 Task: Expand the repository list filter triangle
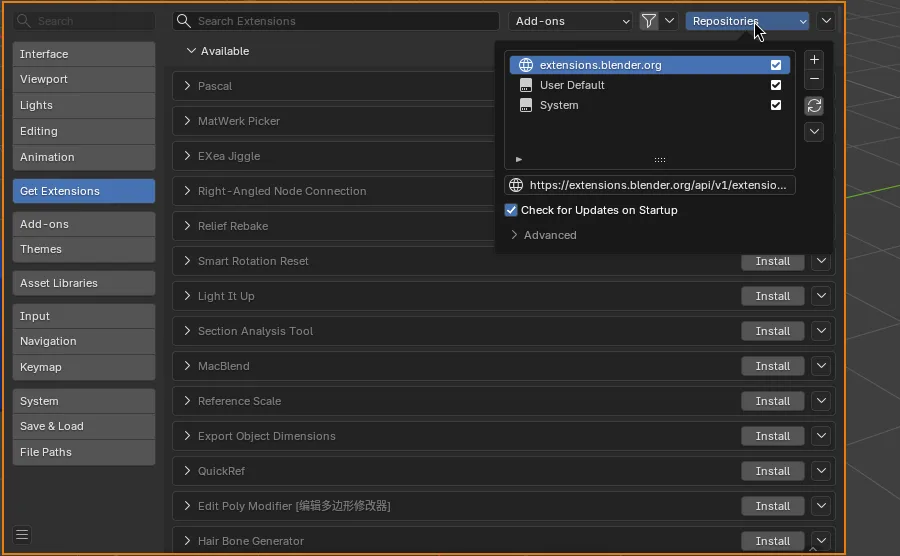519,160
